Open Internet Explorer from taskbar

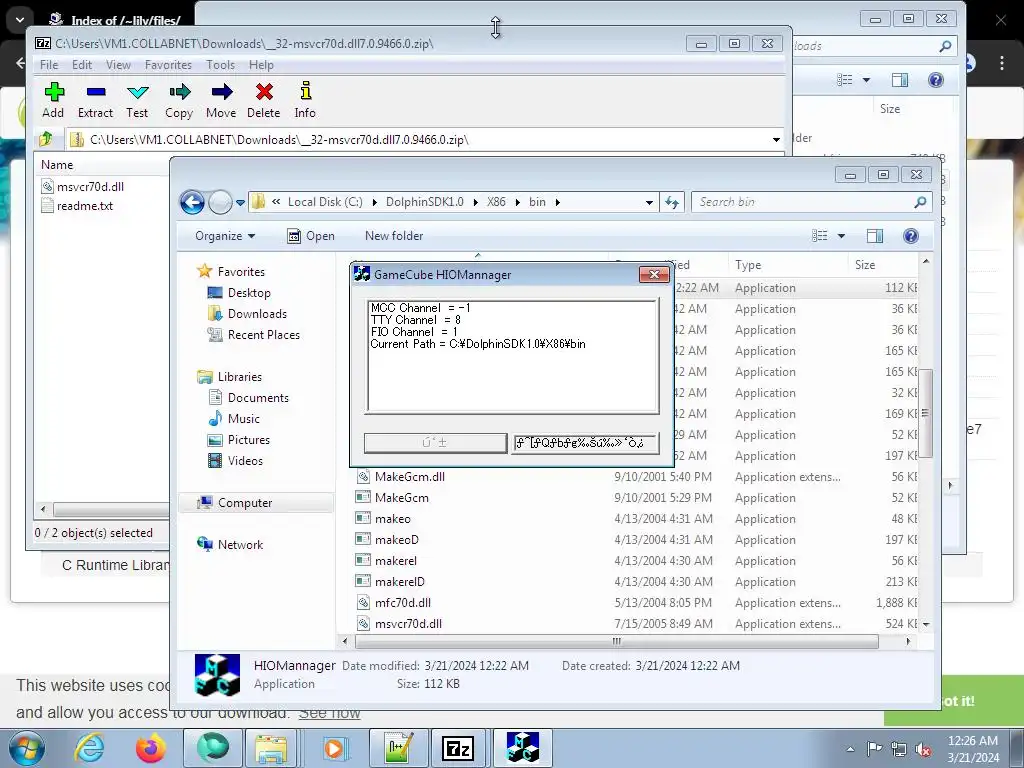tap(89, 748)
